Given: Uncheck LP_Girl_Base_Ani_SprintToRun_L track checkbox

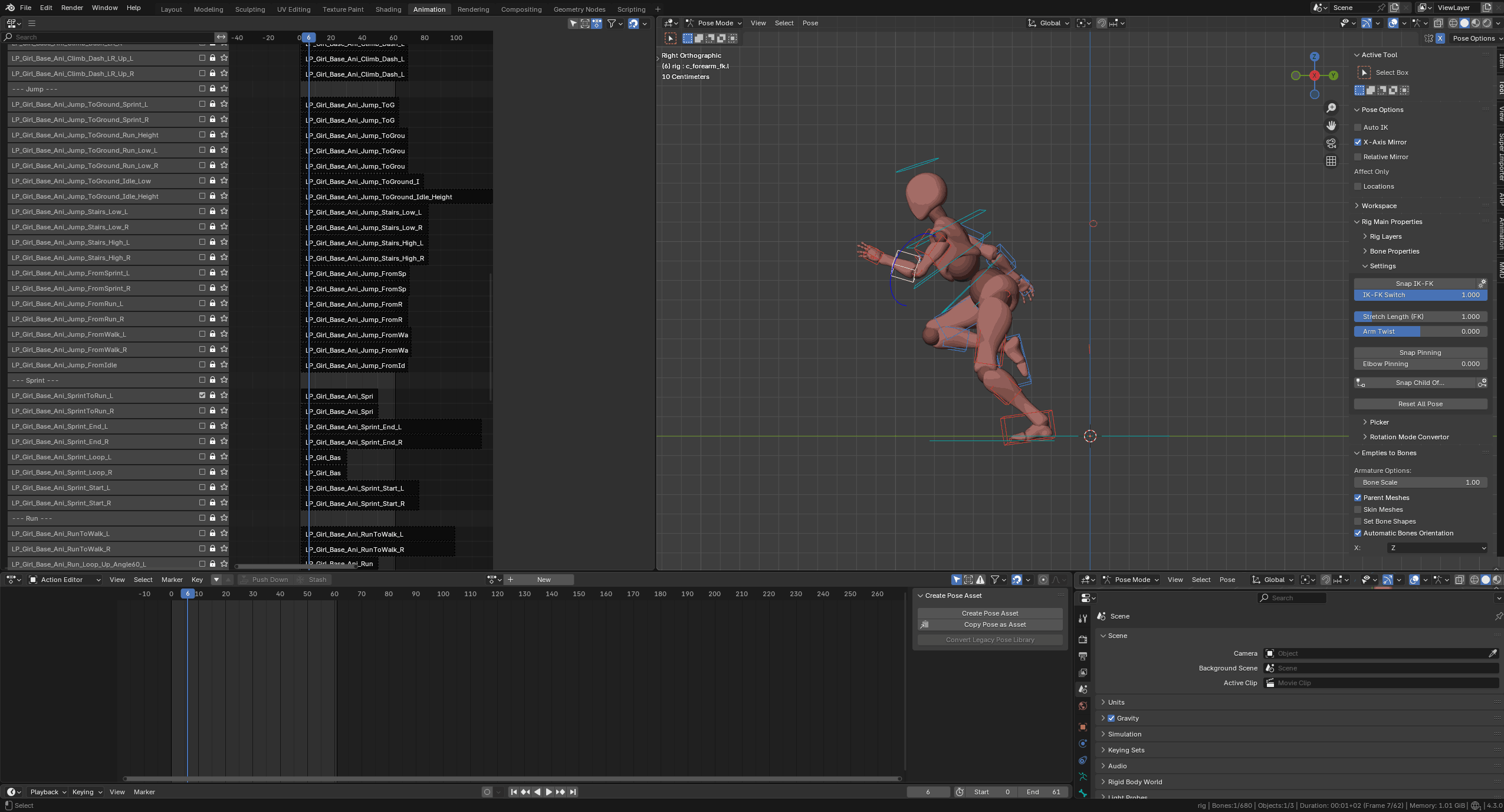Looking at the screenshot, I should click(202, 395).
